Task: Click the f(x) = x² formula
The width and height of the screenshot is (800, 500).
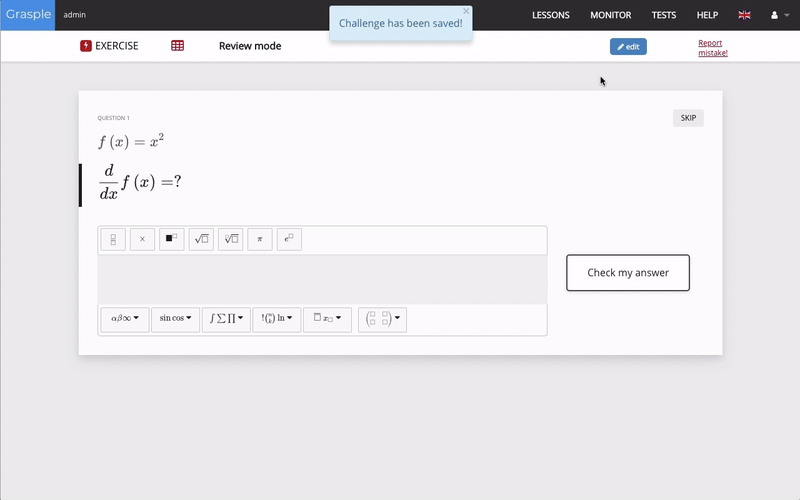Action: pos(131,141)
